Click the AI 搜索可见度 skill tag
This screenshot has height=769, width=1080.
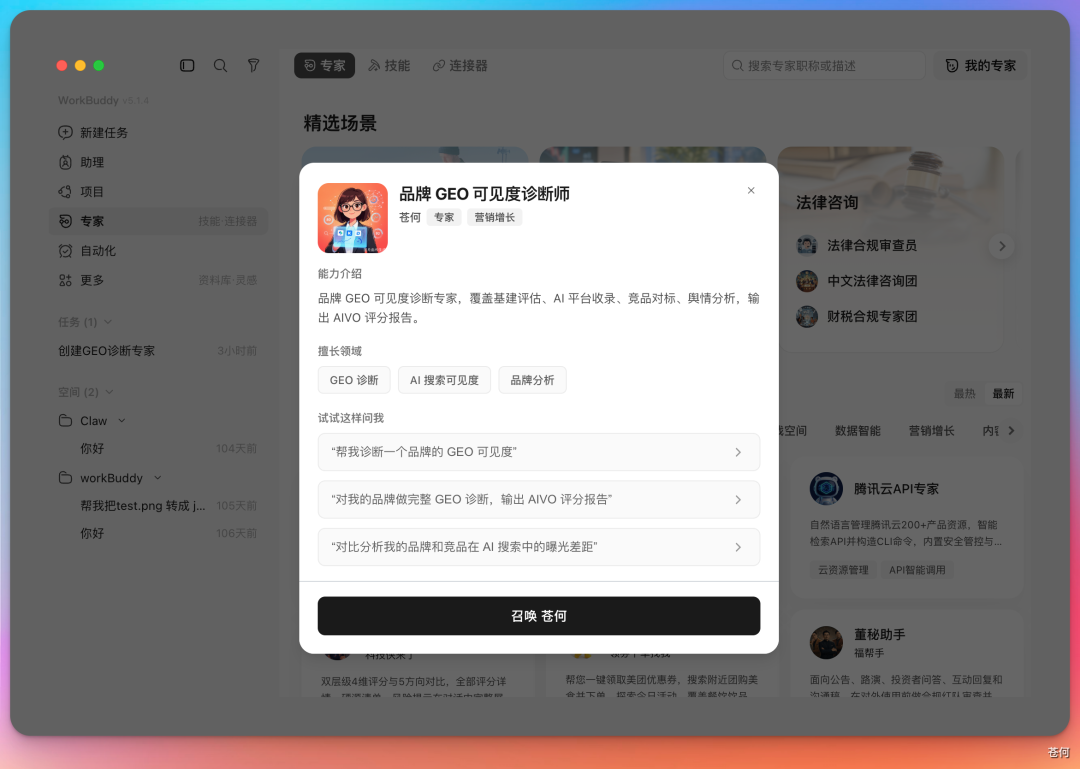[x=444, y=380]
